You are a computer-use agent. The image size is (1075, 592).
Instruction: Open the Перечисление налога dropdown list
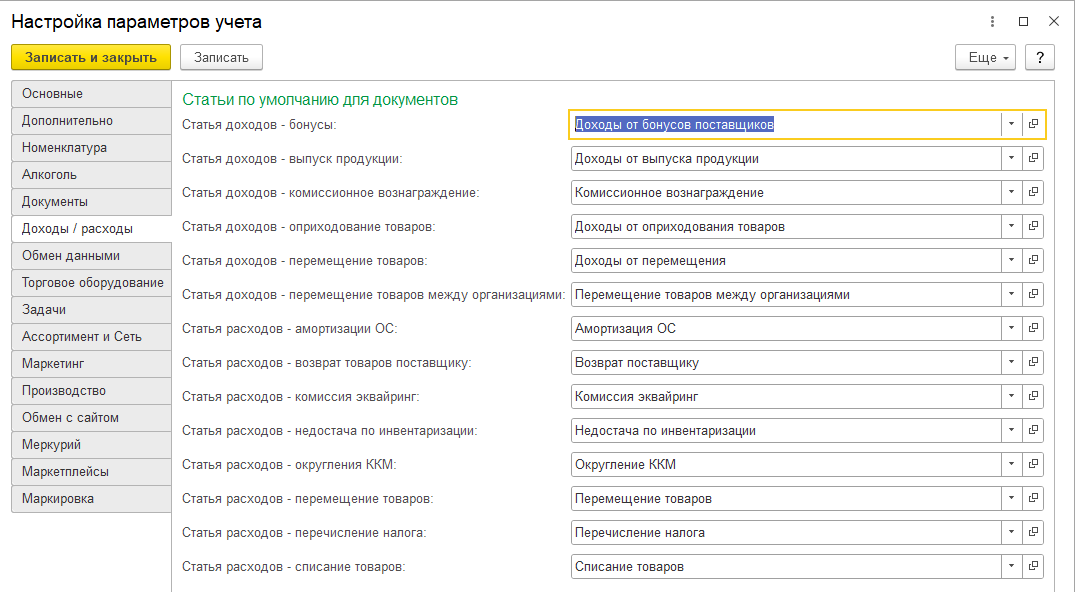point(1011,532)
